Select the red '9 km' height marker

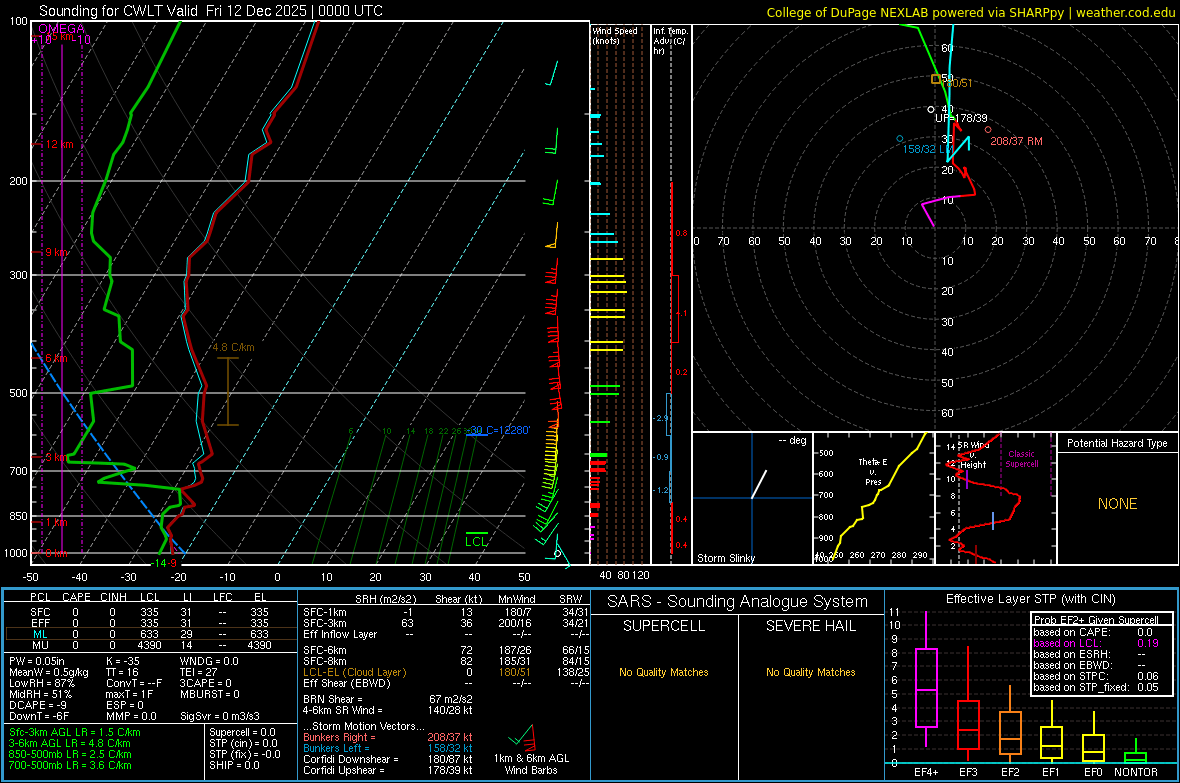57,252
